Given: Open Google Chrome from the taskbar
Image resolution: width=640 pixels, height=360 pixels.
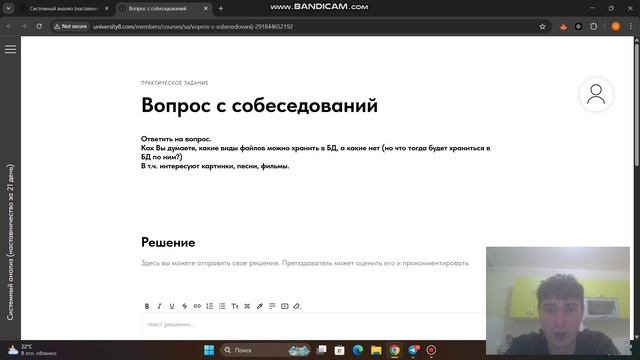Looking at the screenshot, I should (x=394, y=350).
